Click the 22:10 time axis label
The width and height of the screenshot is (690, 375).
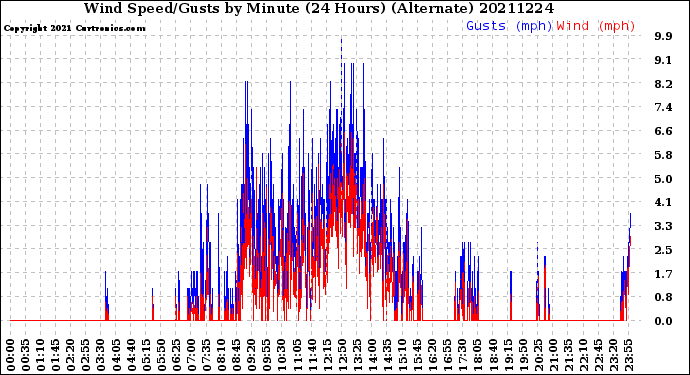pos(583,355)
